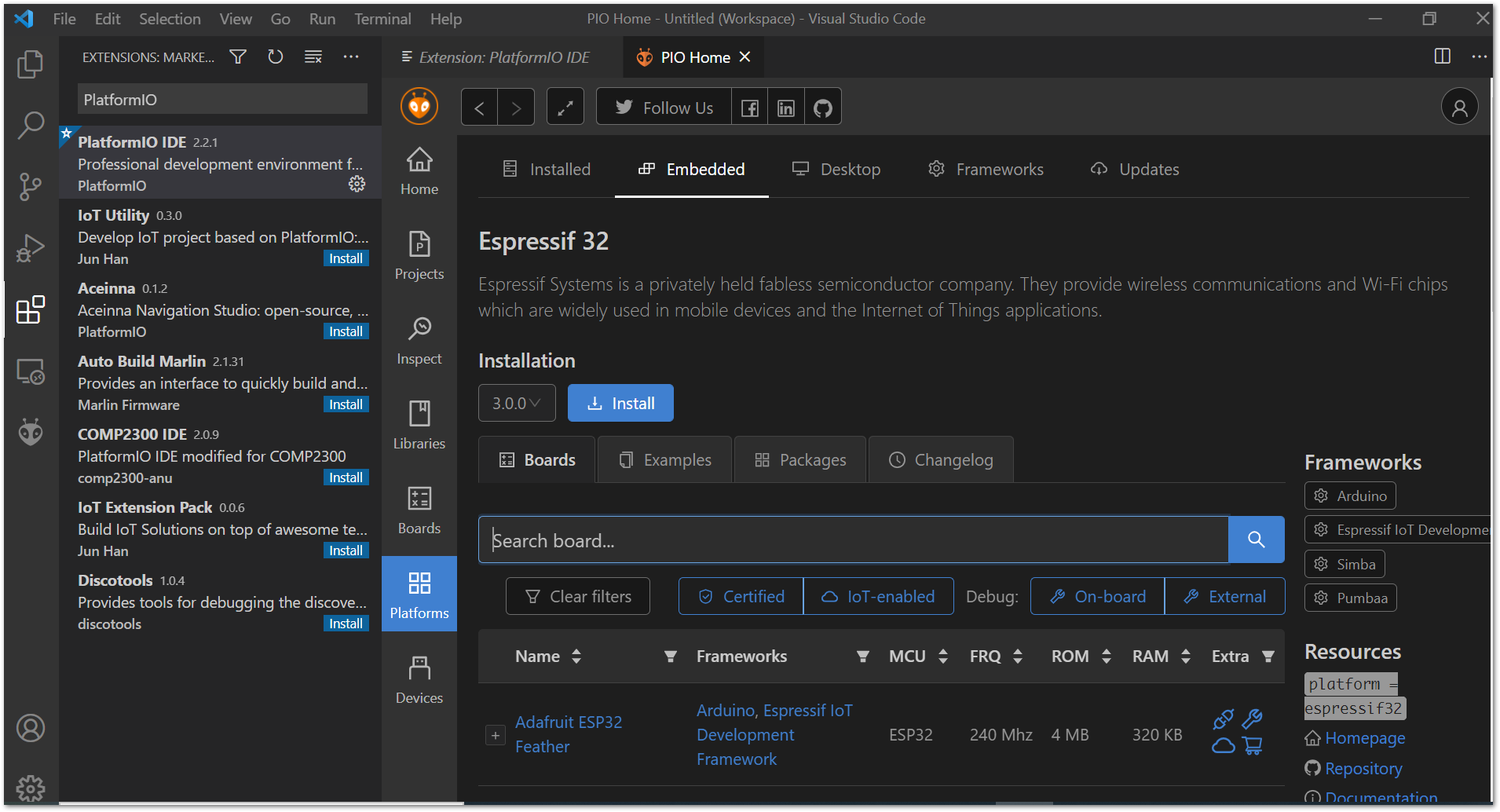Switch to the Desktop platforms tab
This screenshot has width=1500, height=812.
836,169
